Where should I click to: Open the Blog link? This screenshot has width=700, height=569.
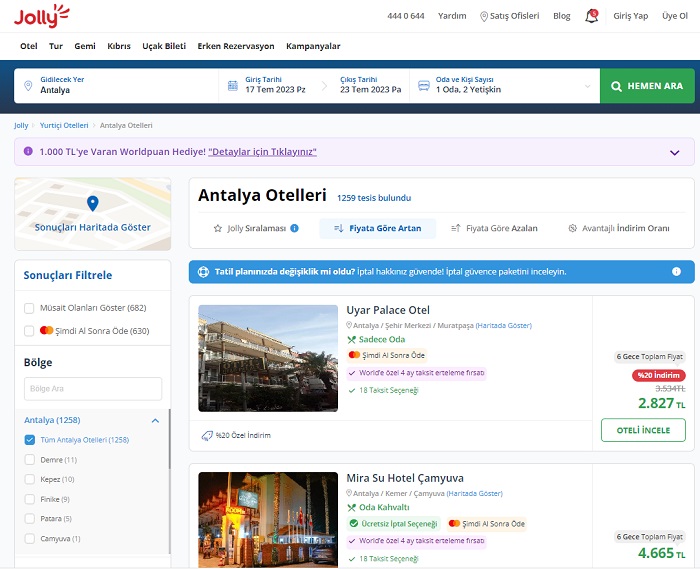tap(562, 16)
